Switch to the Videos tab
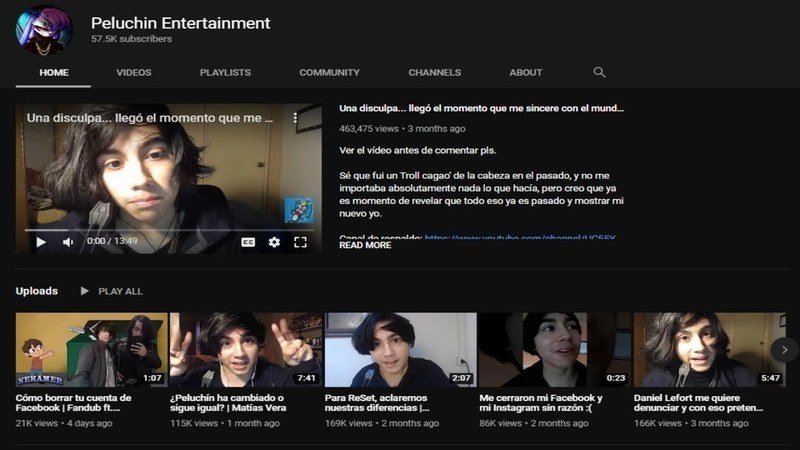The height and width of the screenshot is (450, 800). [134, 72]
